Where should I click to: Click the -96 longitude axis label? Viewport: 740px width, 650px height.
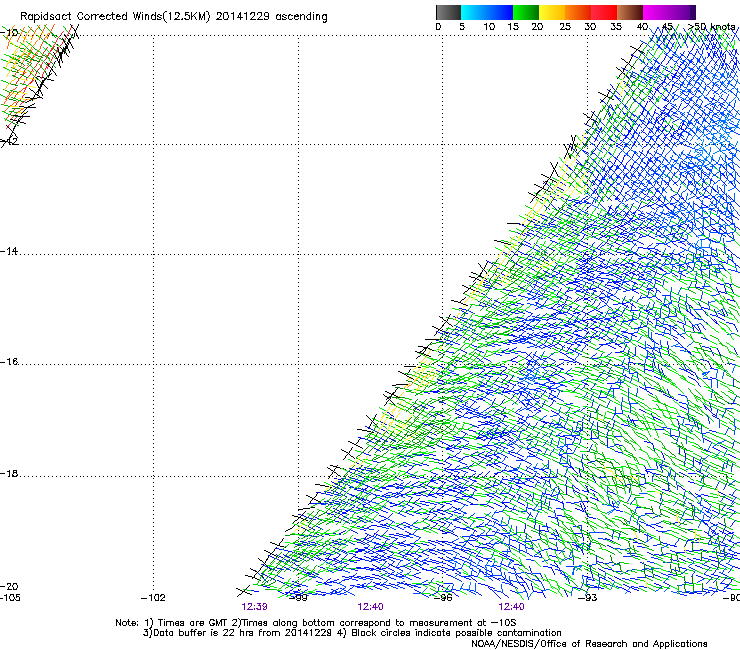pyautogui.click(x=443, y=598)
